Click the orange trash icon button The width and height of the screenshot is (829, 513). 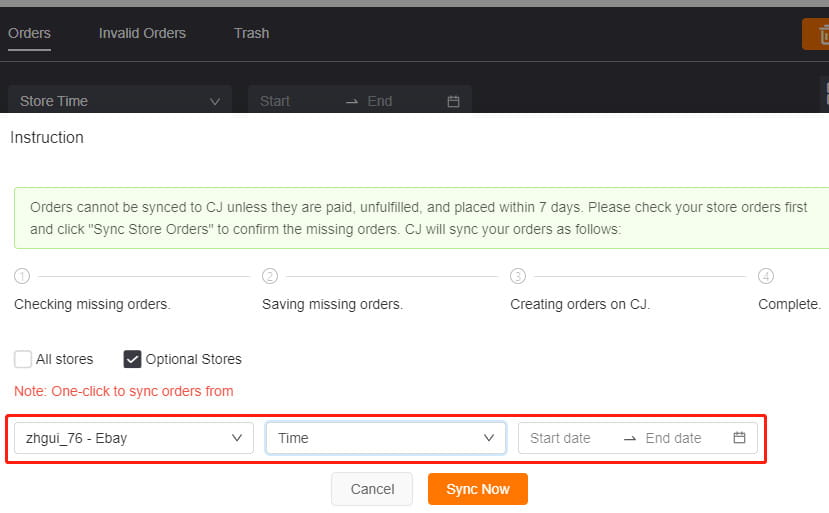817,35
